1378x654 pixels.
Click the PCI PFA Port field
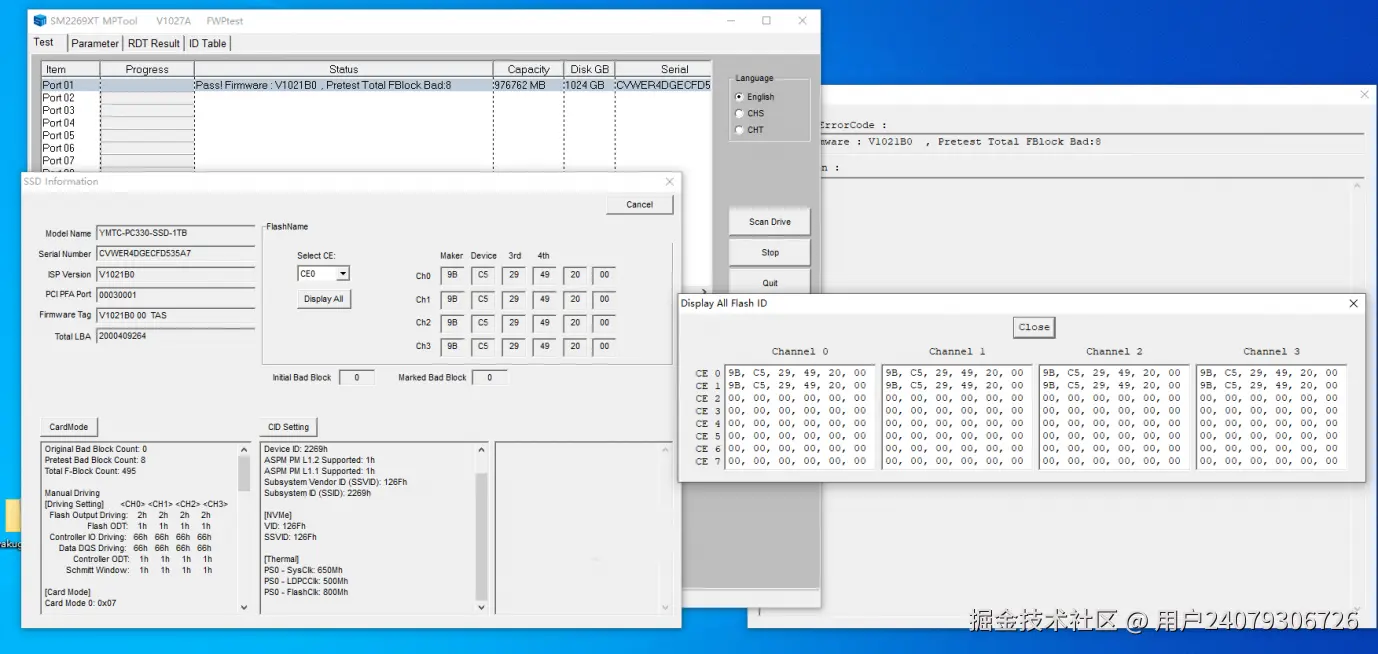click(176, 295)
